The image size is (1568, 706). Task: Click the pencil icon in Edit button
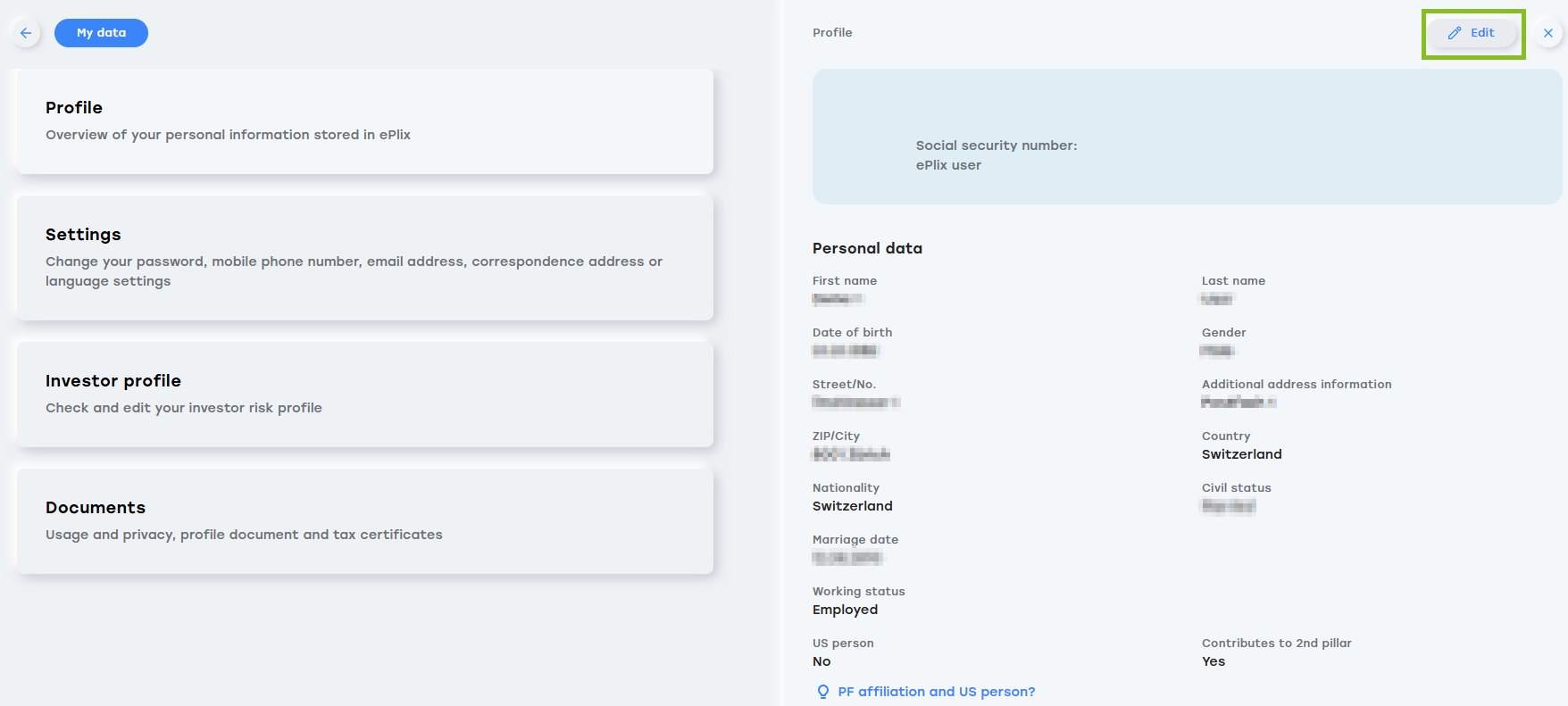pos(1455,33)
